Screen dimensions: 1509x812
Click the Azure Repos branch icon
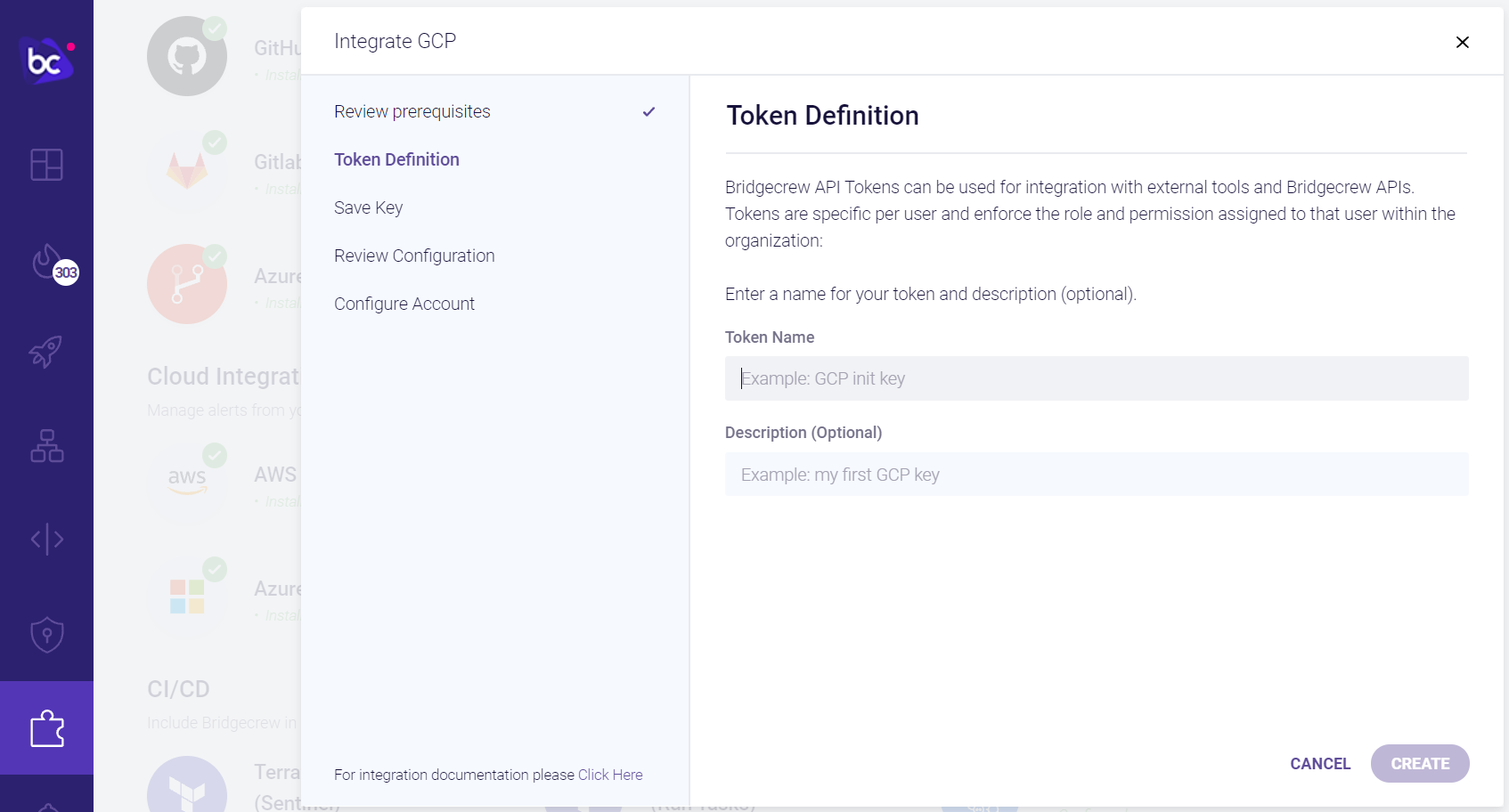coord(187,284)
